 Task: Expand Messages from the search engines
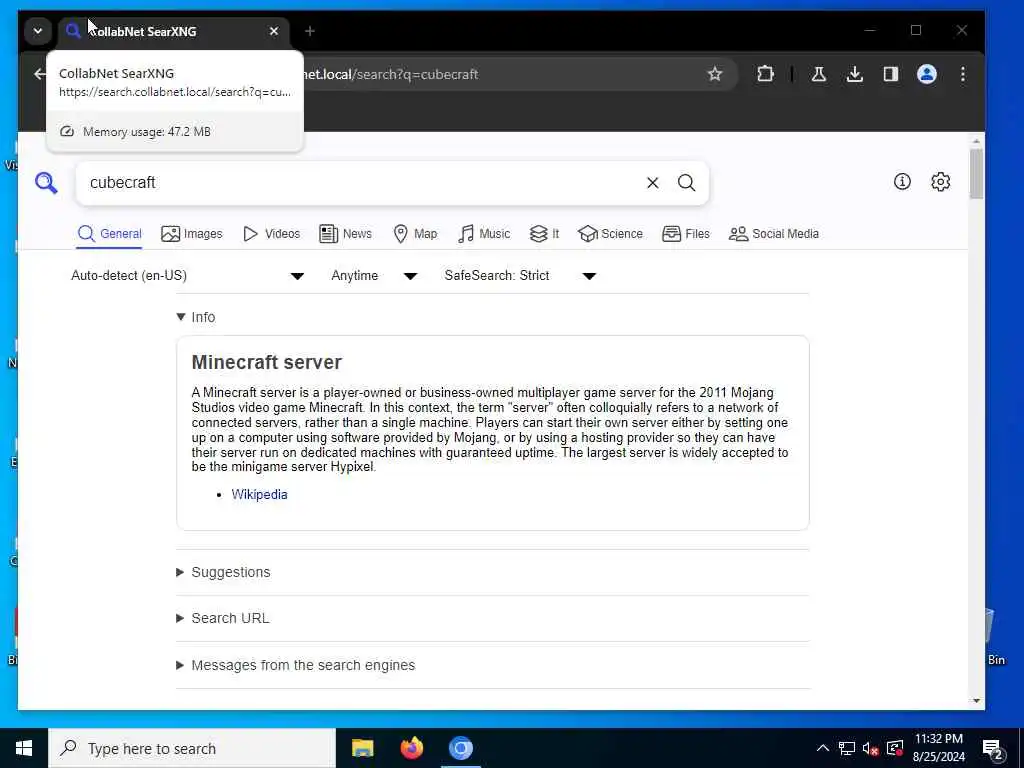(x=296, y=665)
